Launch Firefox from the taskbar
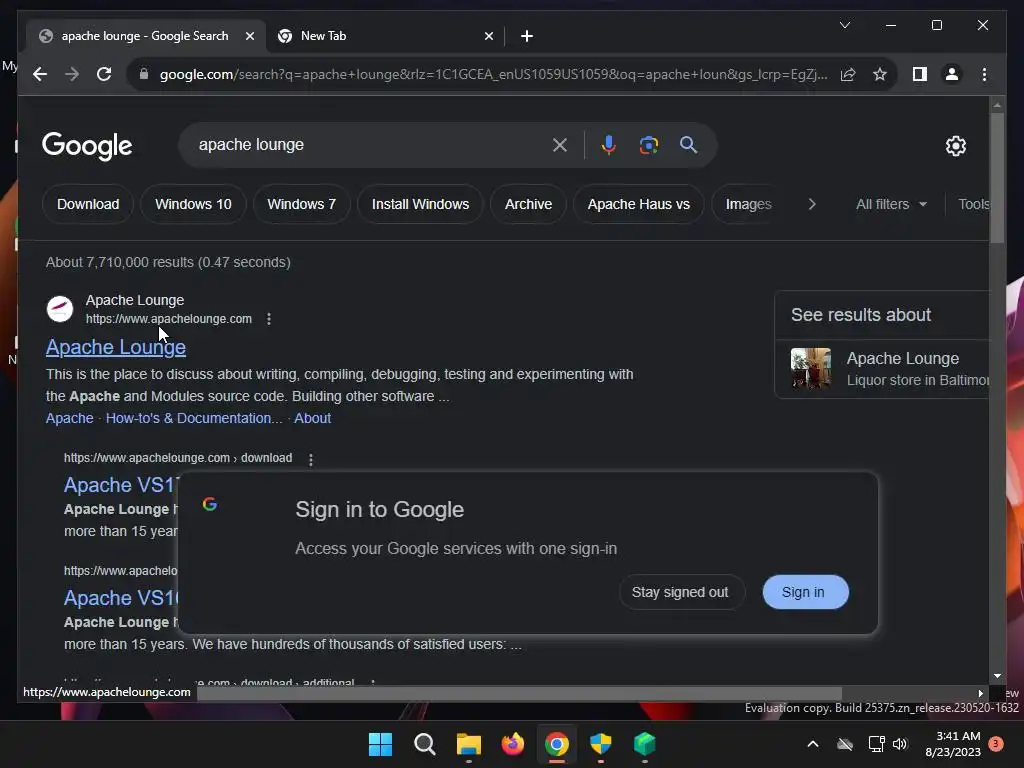 513,744
